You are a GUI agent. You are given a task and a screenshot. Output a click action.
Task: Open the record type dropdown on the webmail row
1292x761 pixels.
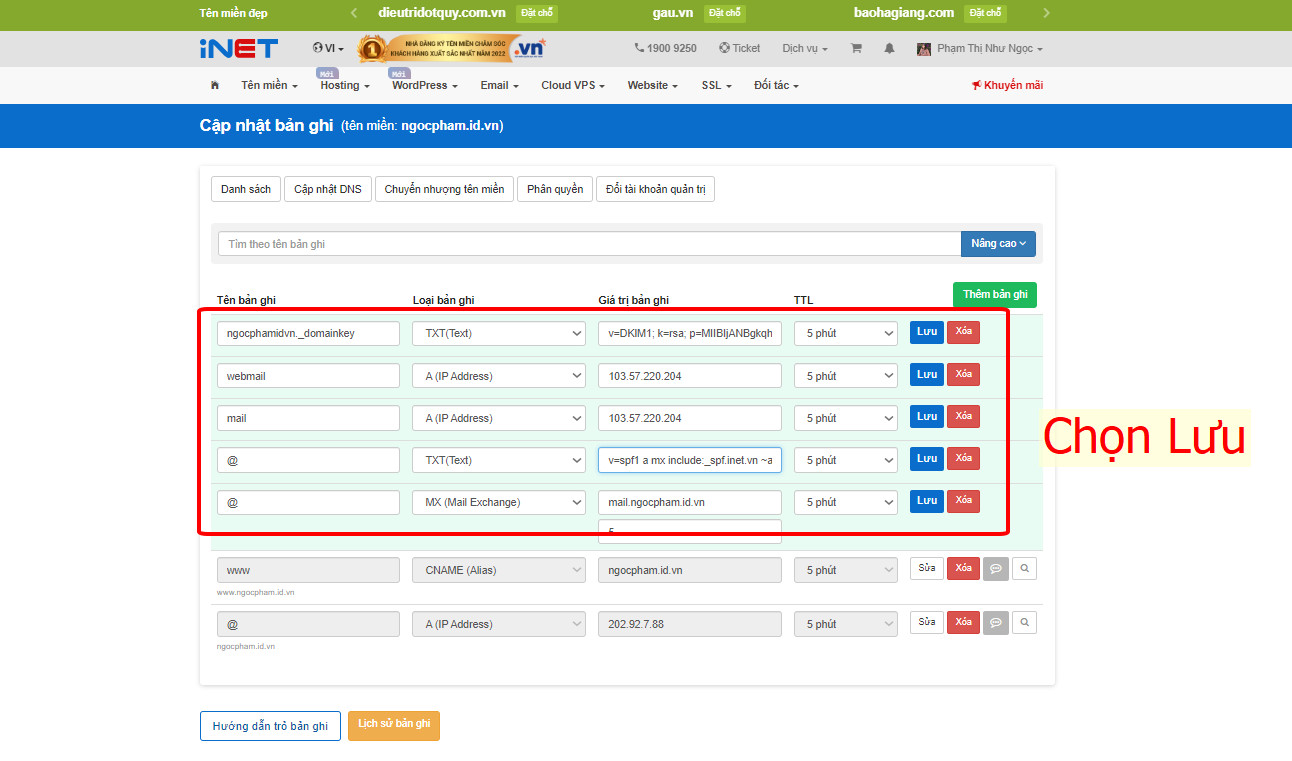498,375
